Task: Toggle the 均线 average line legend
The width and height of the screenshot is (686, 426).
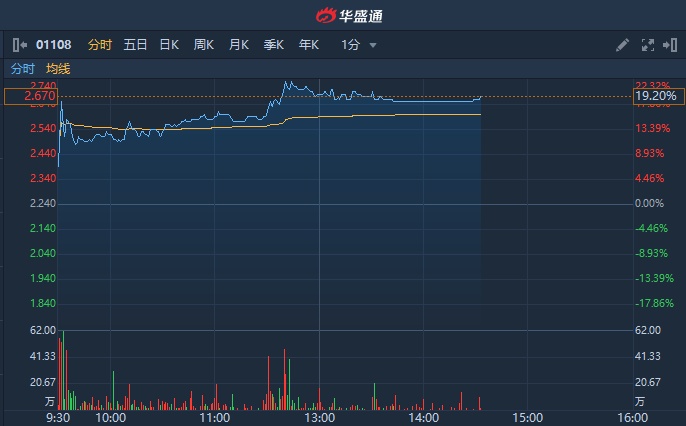Action: click(58, 69)
